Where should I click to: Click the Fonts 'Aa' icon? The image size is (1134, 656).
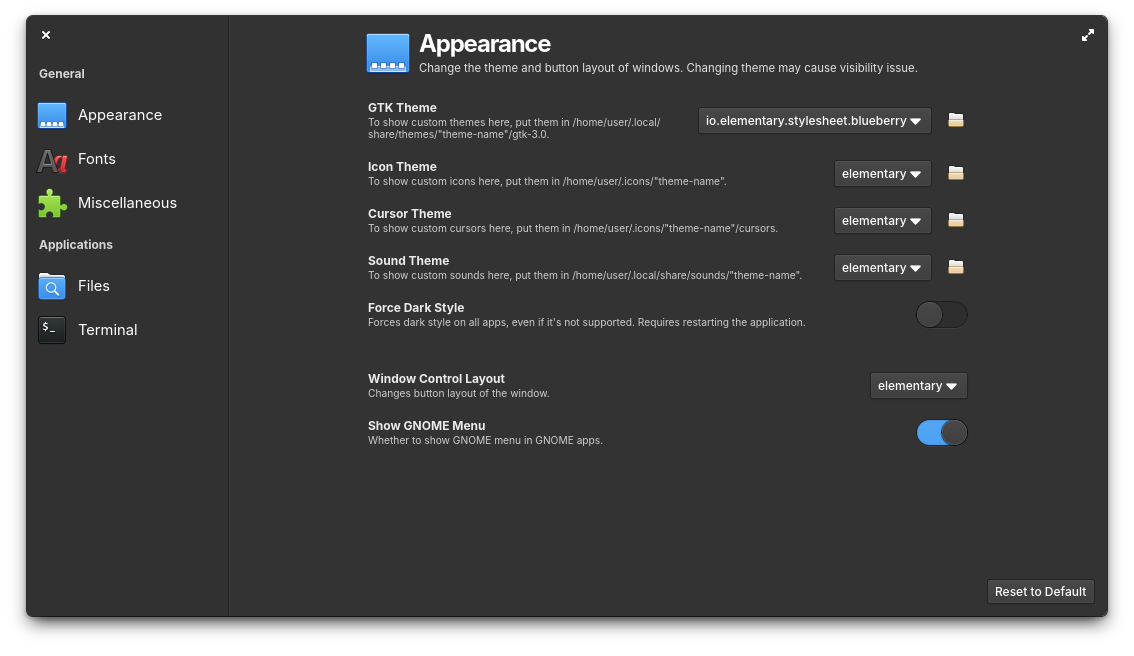pyautogui.click(x=52, y=160)
